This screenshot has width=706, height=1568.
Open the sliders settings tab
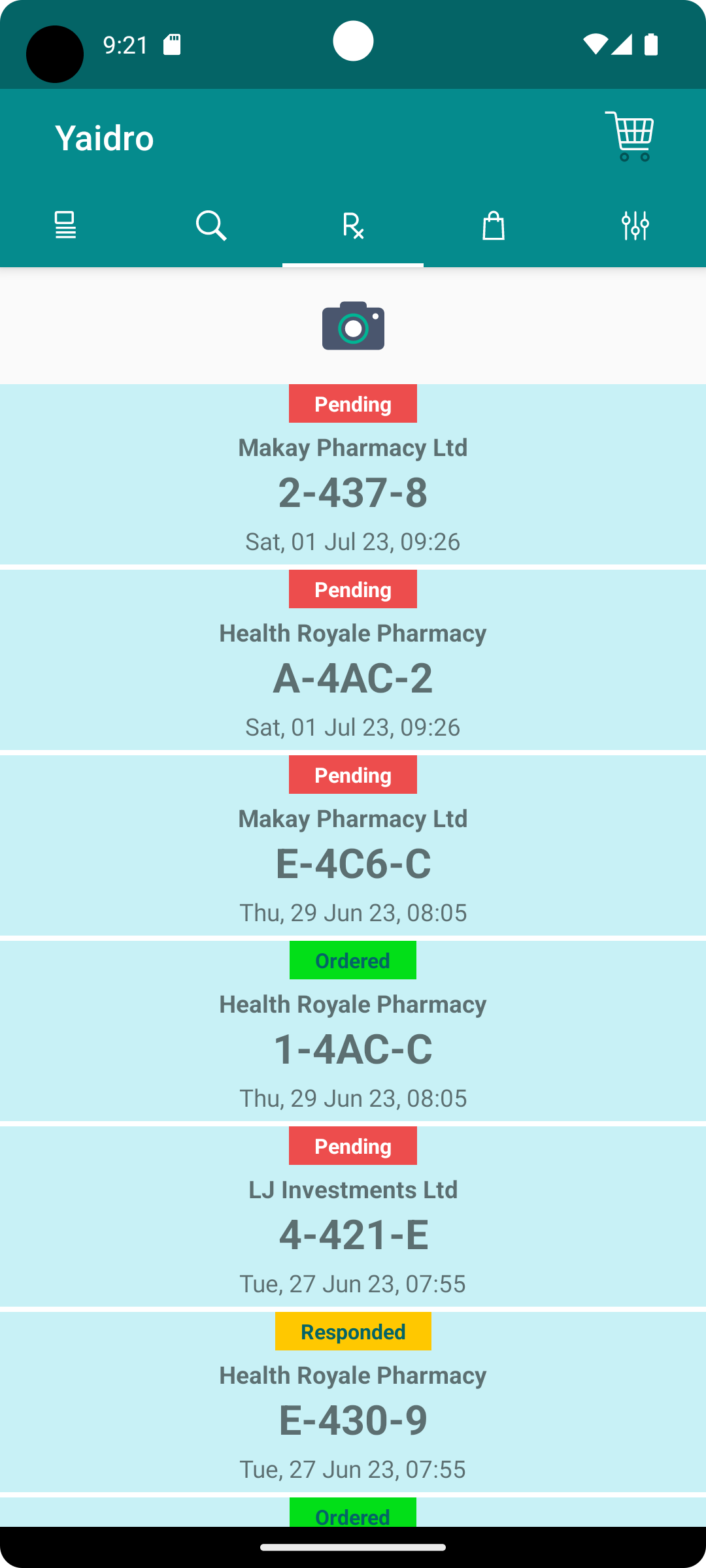(x=635, y=225)
